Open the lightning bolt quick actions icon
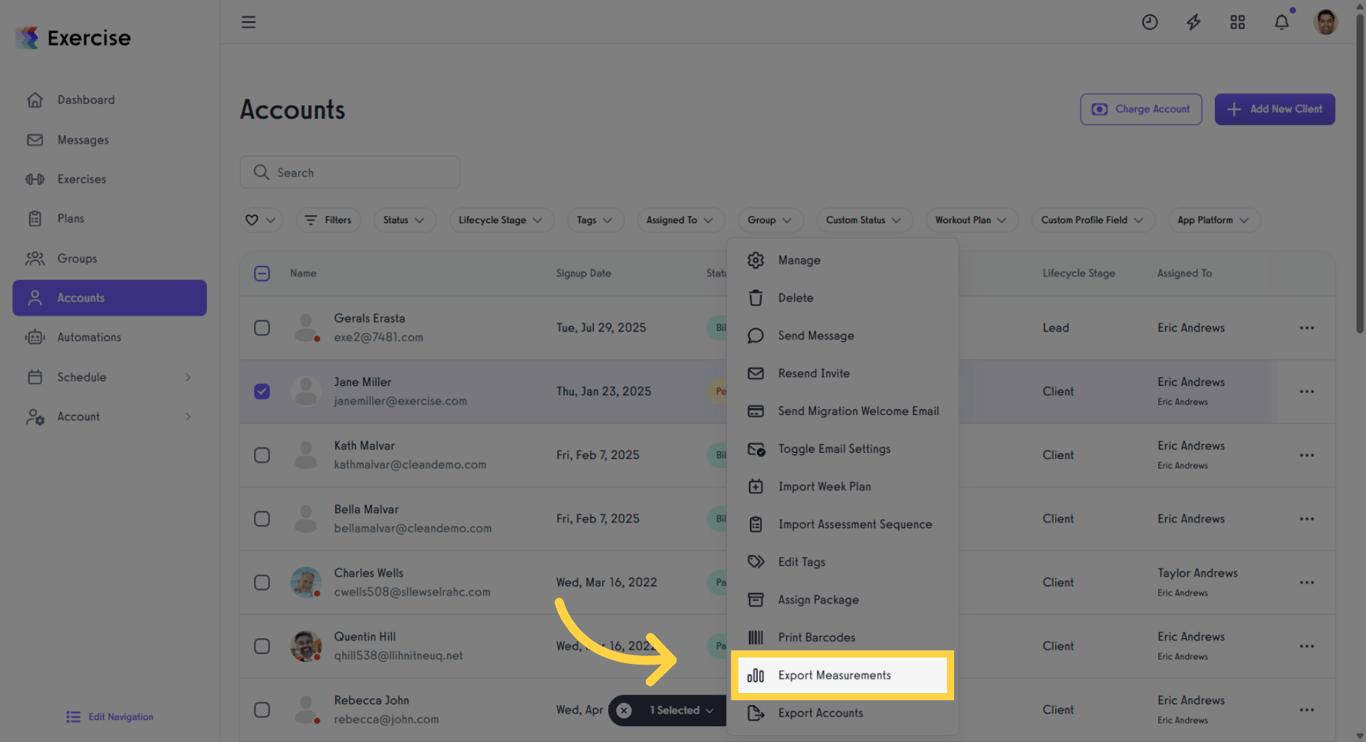Viewport: 1366px width, 742px height. [1193, 21]
